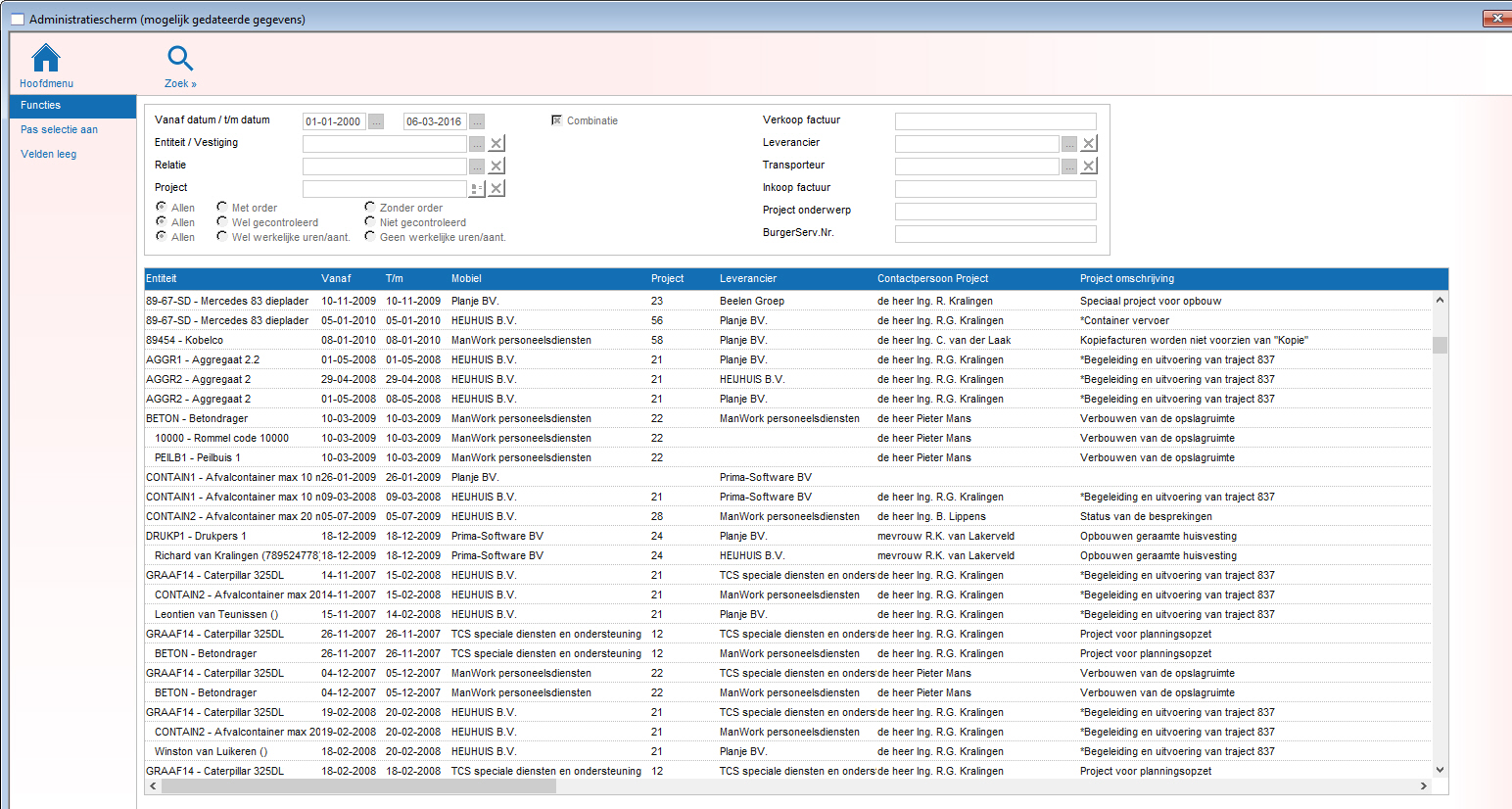
Task: Click Velden leeg link
Action: [x=48, y=154]
